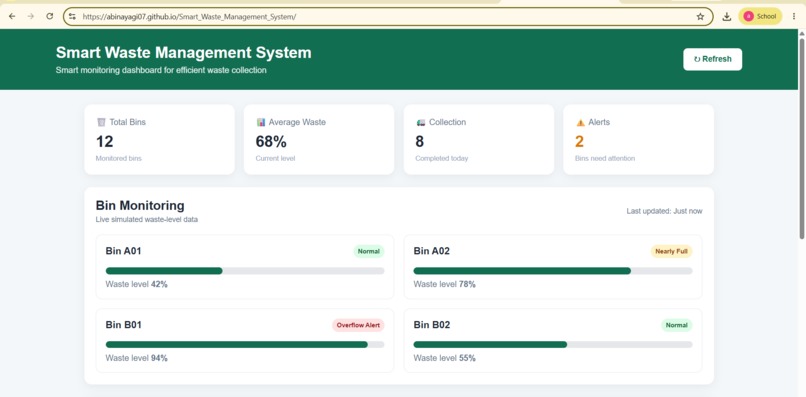This screenshot has width=806, height=397.
Task: Click Bin A02 waste level progress bar
Action: 553,271
